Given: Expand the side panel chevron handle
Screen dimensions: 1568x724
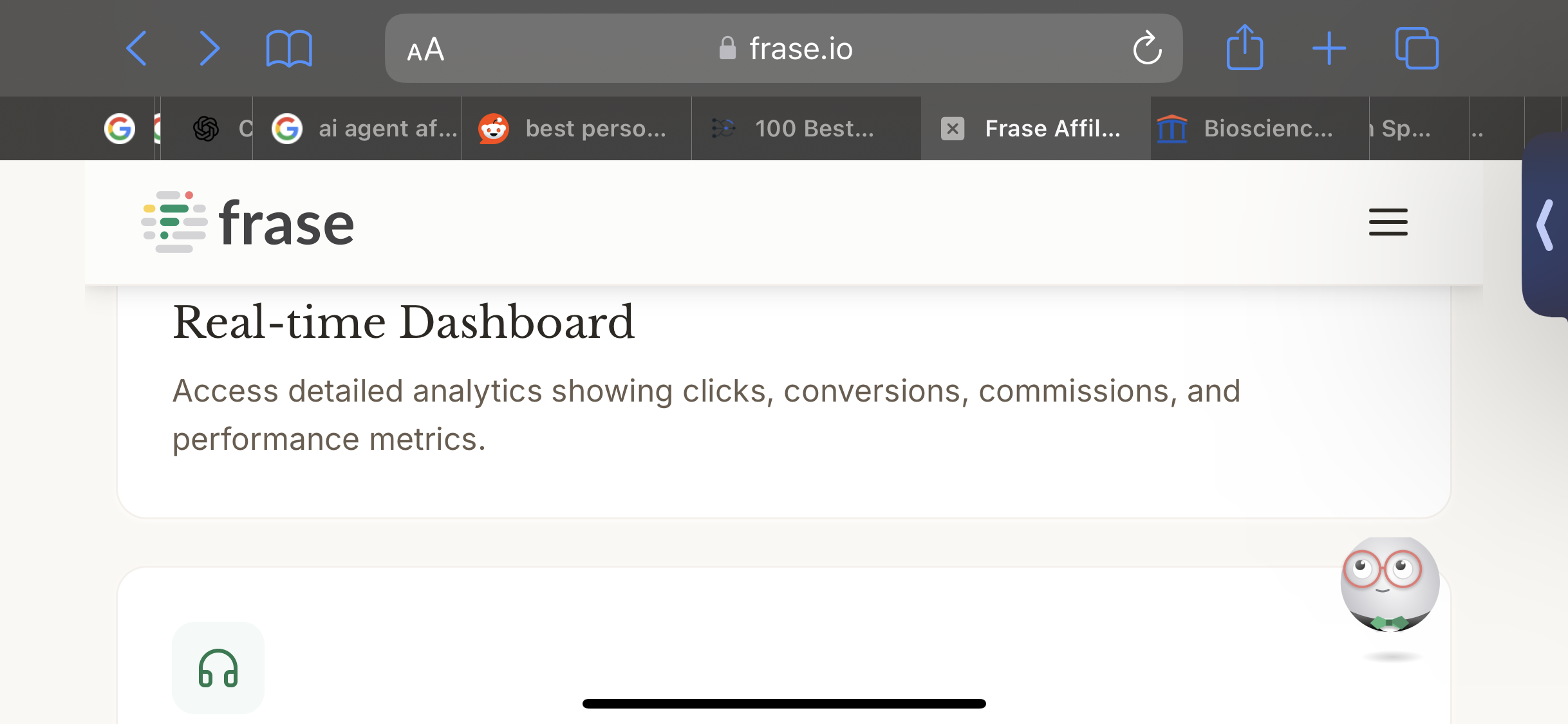Looking at the screenshot, I should point(1545,225).
